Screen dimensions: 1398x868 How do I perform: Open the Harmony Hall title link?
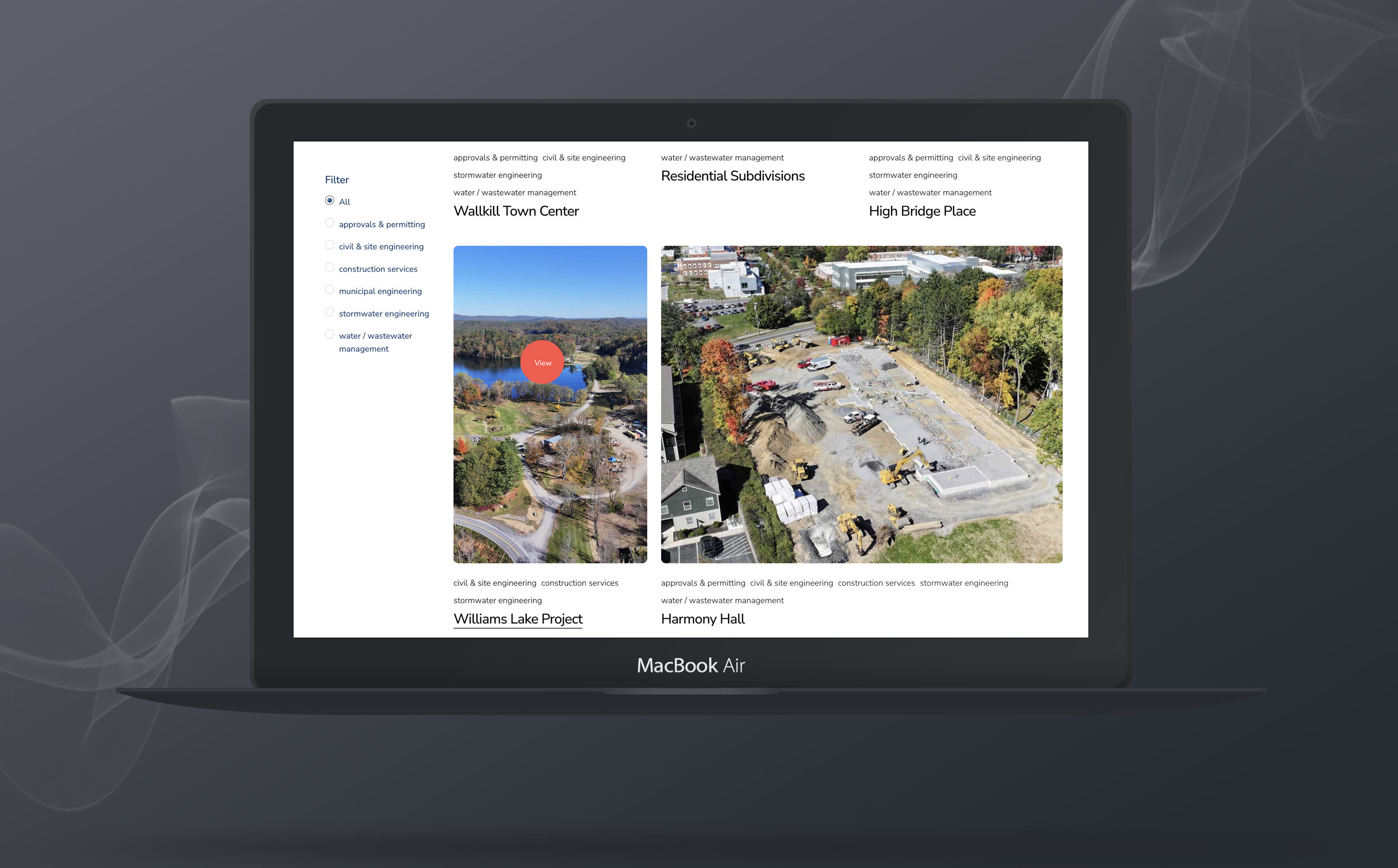point(703,619)
